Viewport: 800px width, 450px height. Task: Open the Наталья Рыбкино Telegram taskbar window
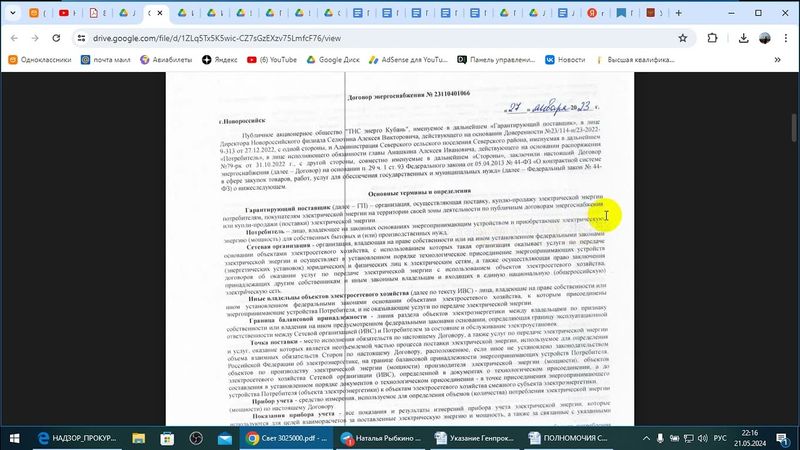tap(381, 438)
